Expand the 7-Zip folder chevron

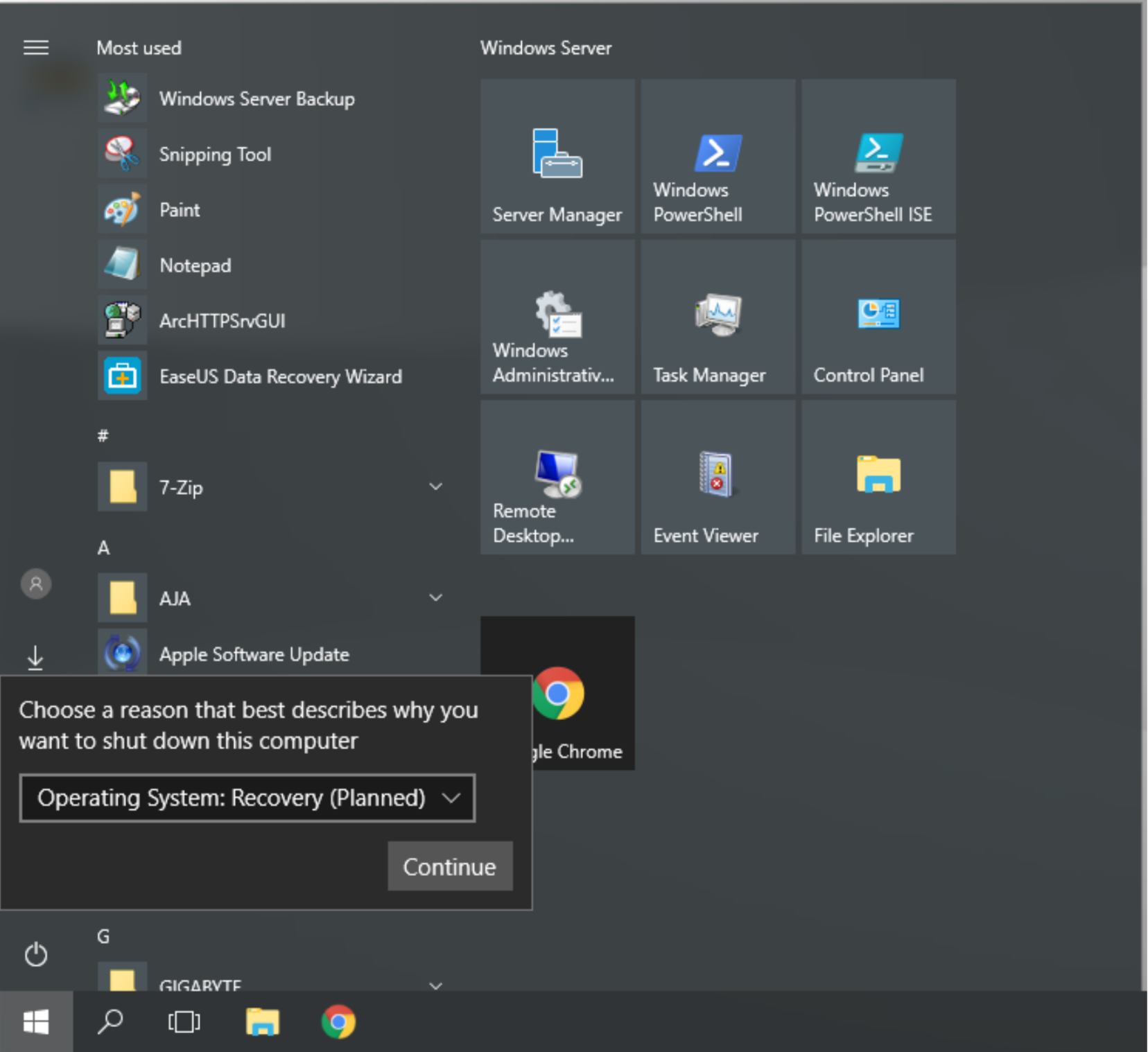point(435,486)
